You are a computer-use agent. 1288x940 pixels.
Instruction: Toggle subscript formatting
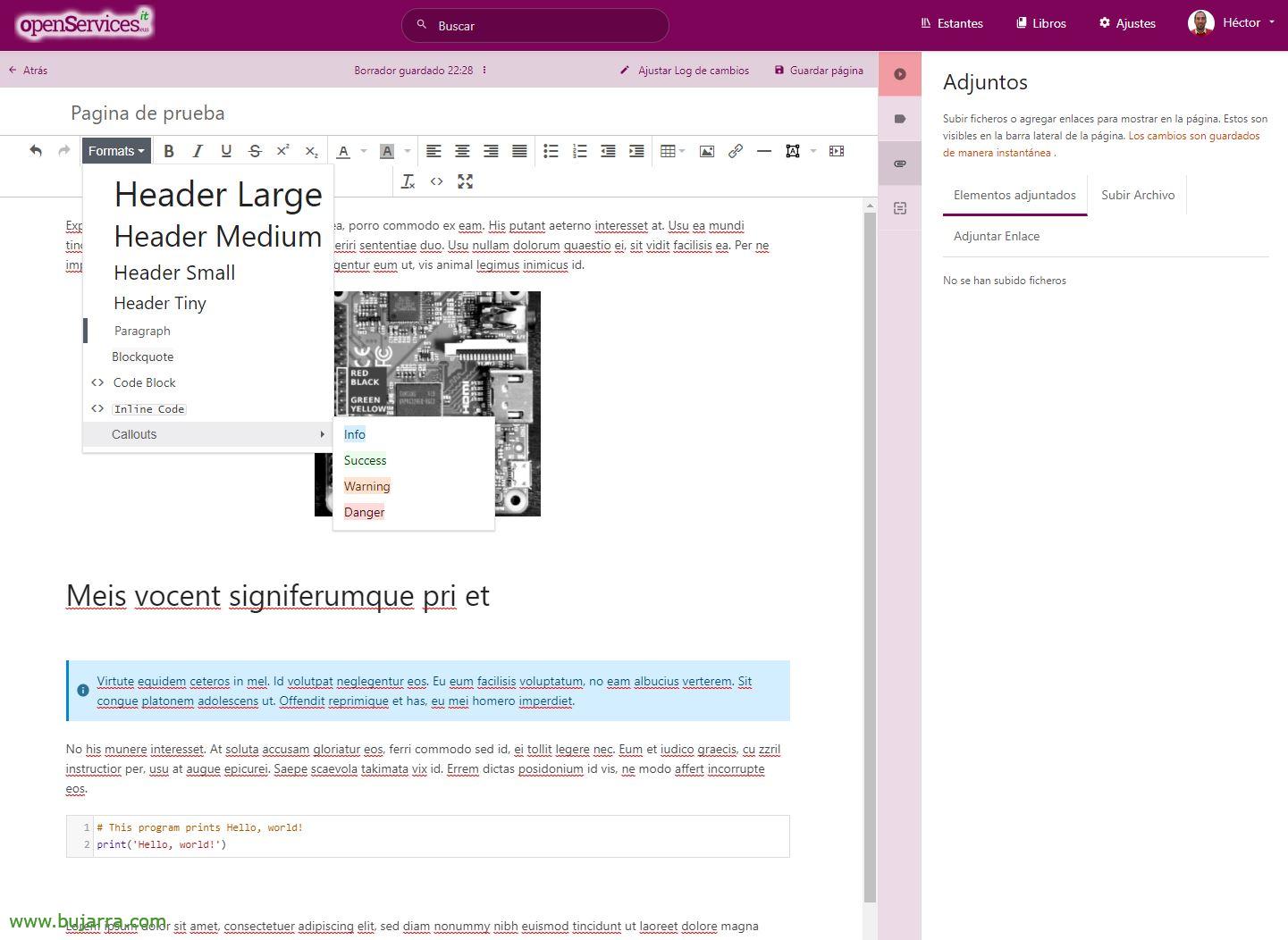[x=311, y=151]
